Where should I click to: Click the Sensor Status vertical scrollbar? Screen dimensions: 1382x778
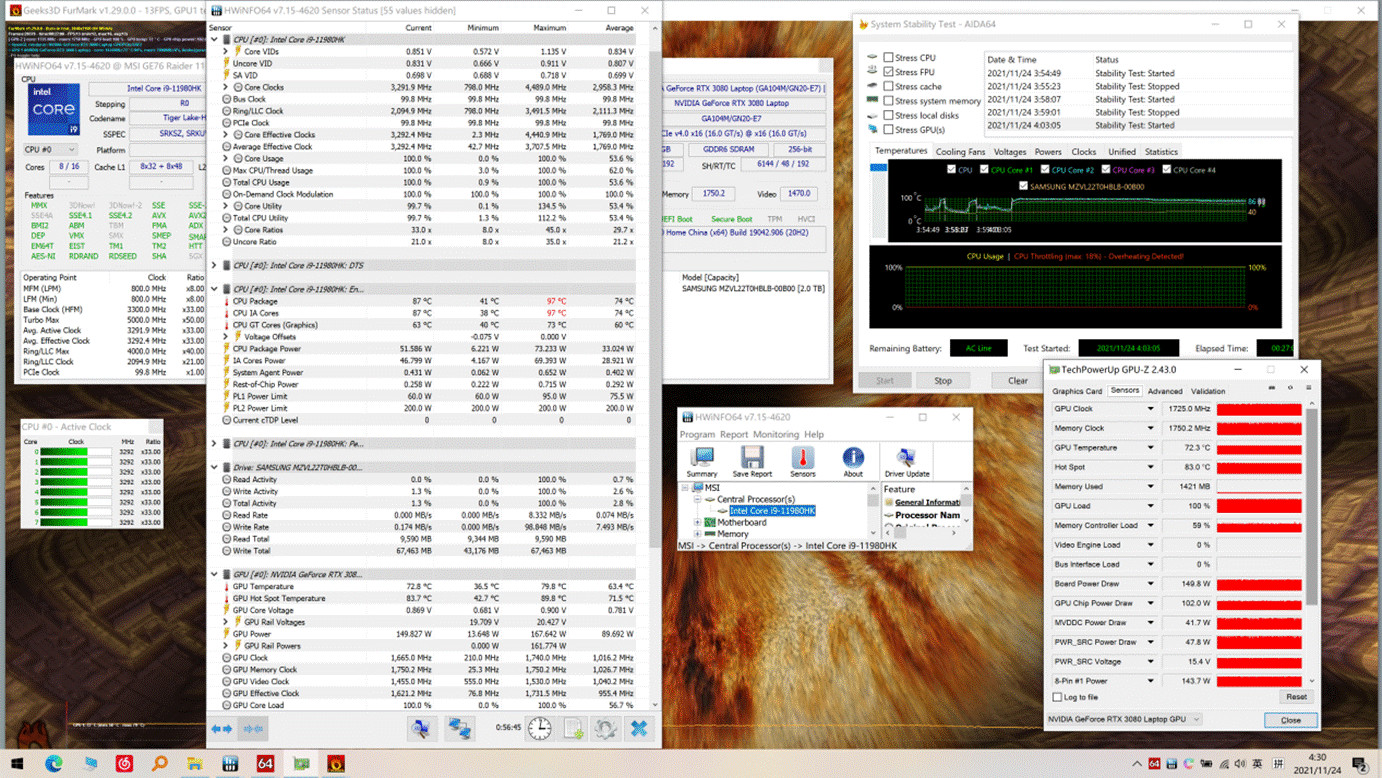tap(656, 300)
